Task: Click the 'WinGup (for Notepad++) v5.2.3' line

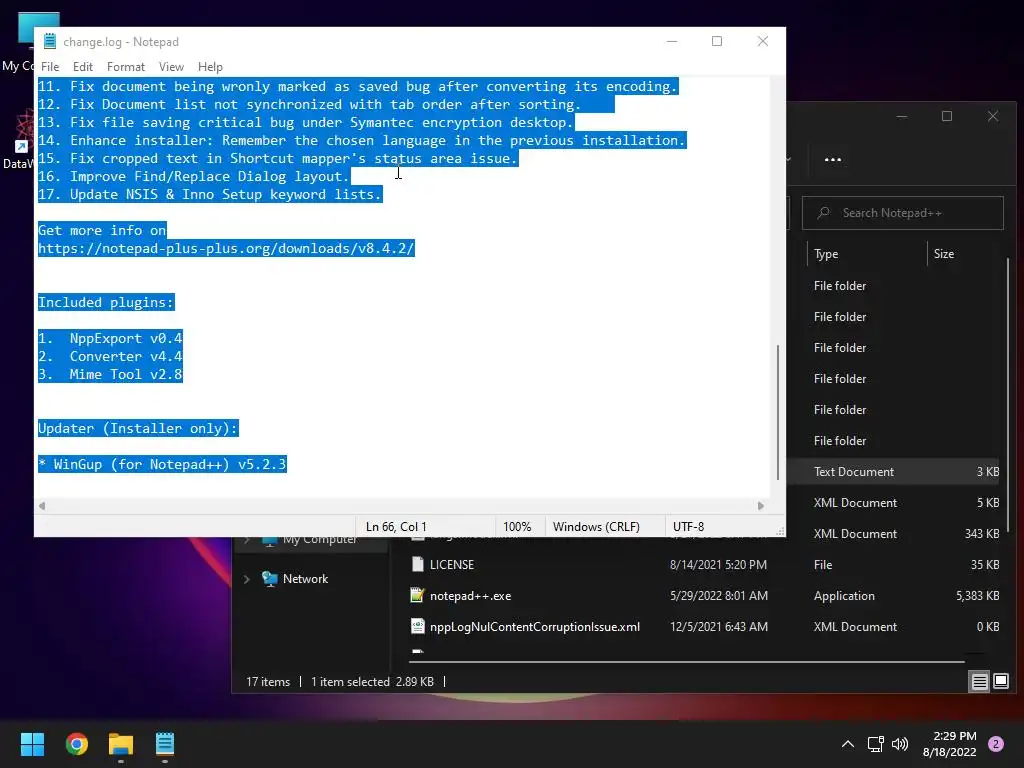Action: [x=163, y=464]
